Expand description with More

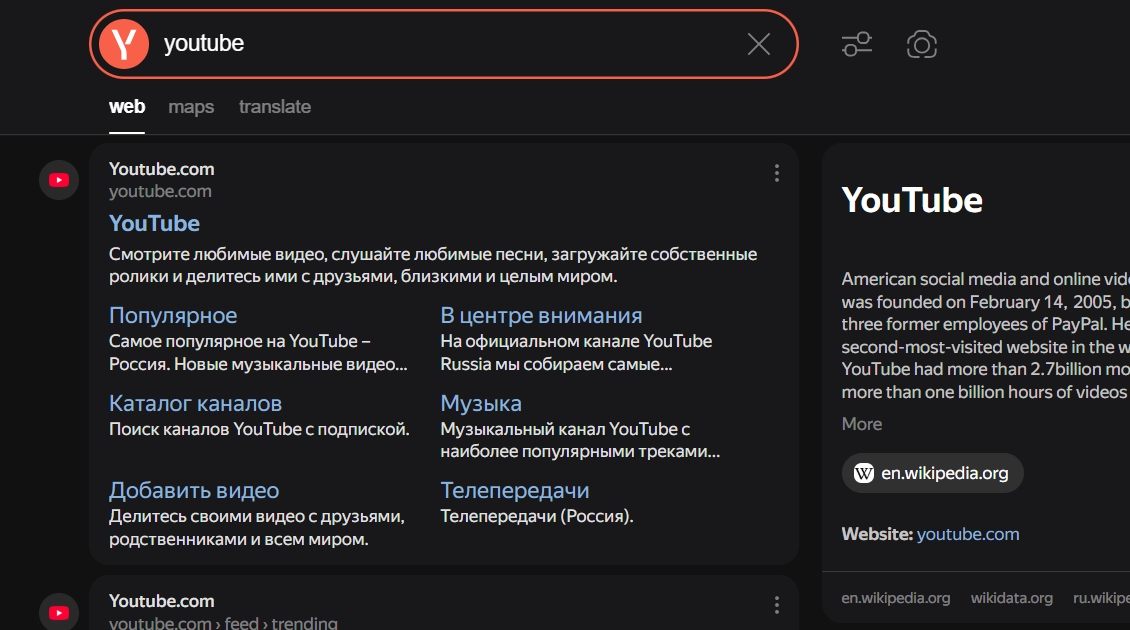862,424
